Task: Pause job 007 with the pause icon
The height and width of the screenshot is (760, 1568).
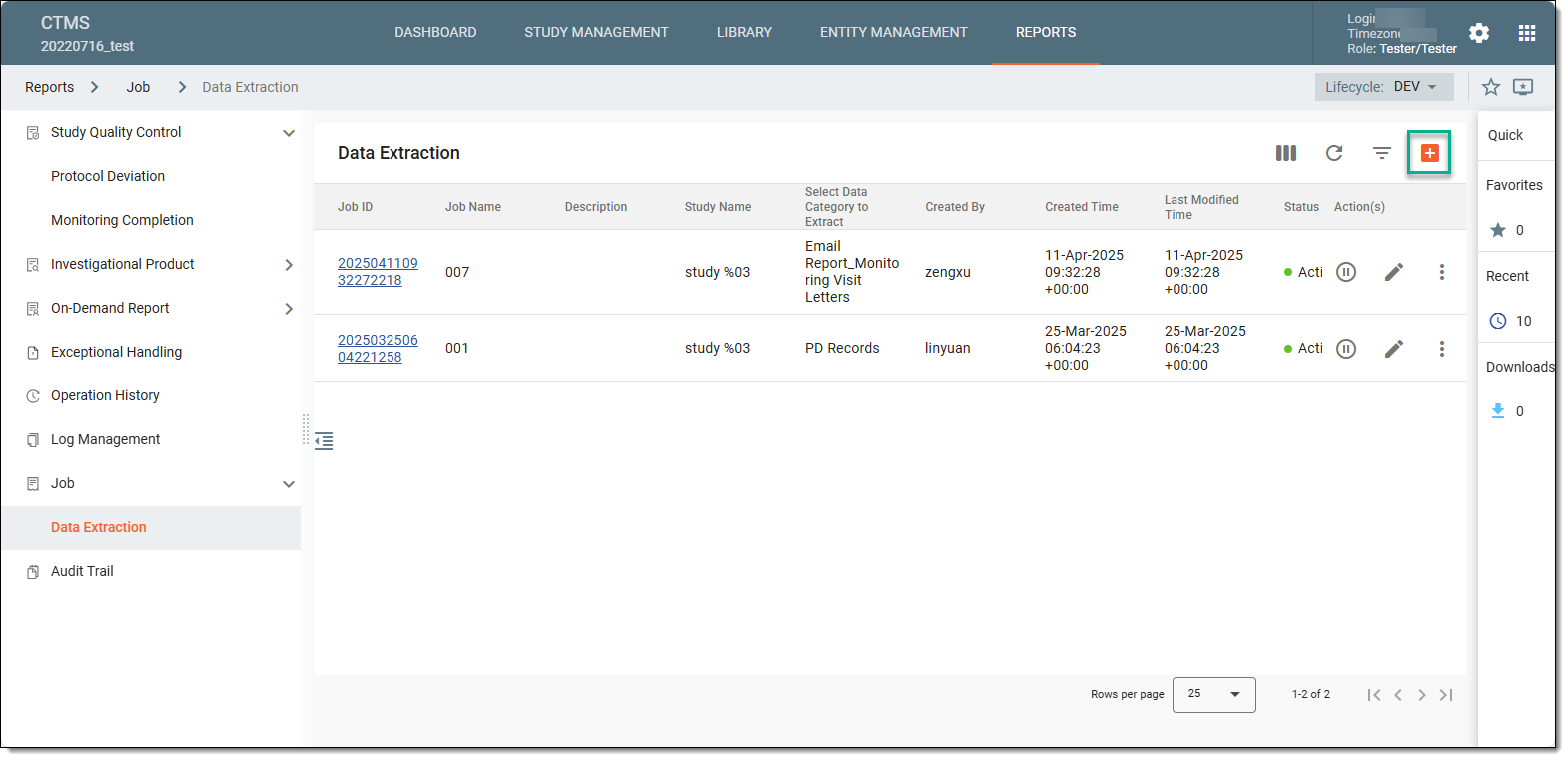Action: coord(1346,272)
